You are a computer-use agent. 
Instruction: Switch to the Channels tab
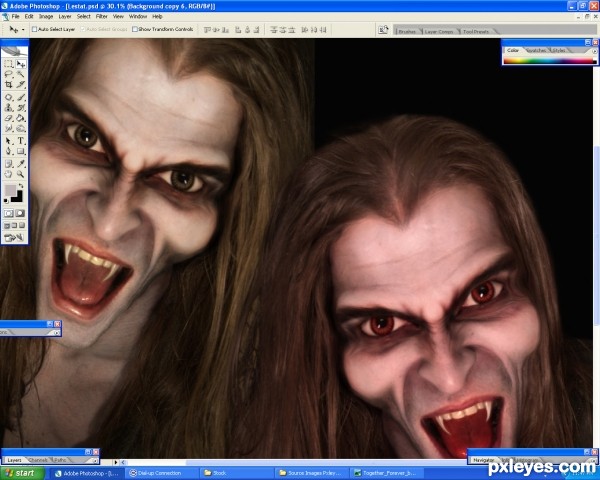pyautogui.click(x=38, y=460)
